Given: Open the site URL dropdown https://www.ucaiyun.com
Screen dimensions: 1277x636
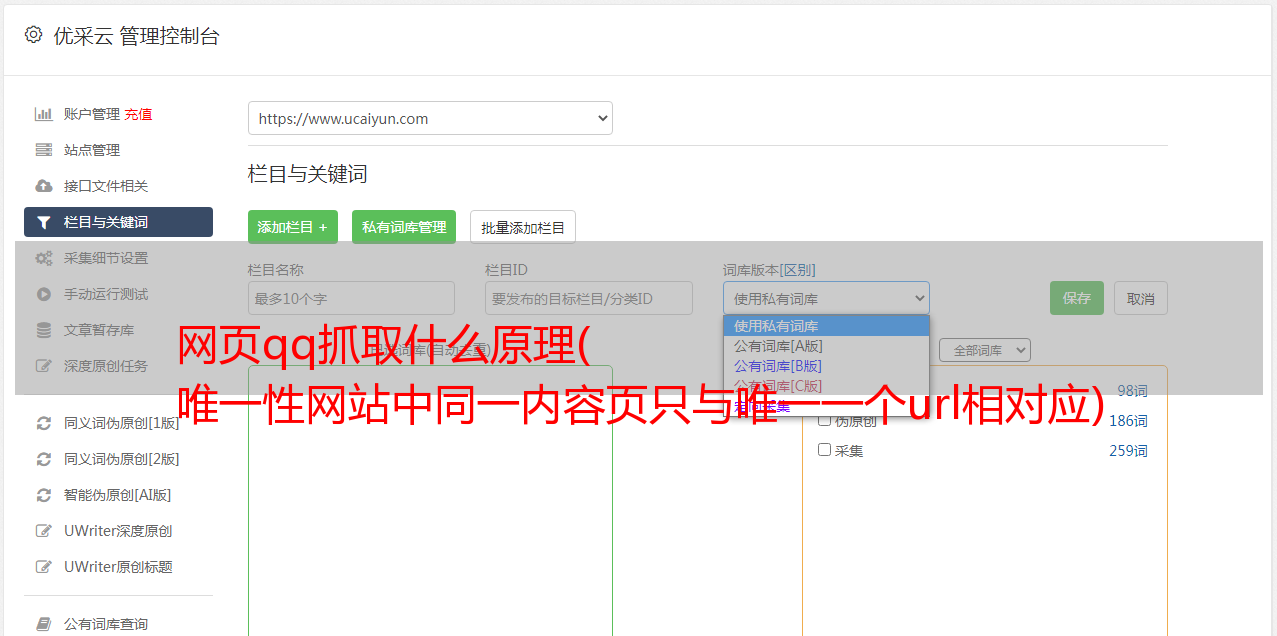Looking at the screenshot, I should point(430,118).
